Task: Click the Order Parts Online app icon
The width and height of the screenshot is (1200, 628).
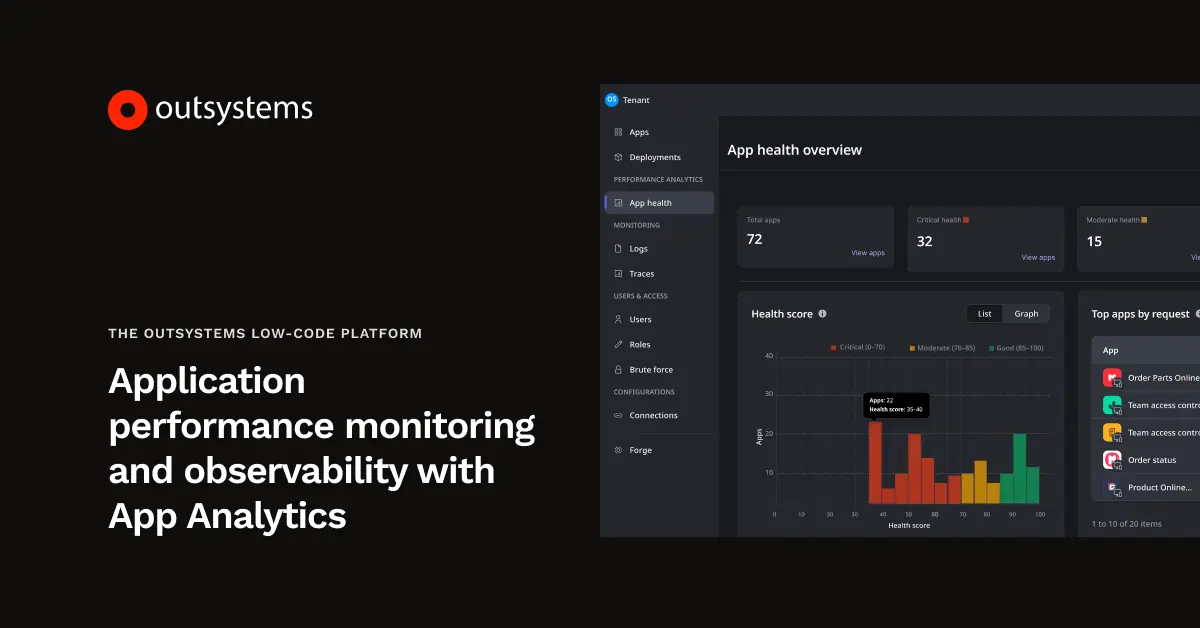Action: (1113, 377)
